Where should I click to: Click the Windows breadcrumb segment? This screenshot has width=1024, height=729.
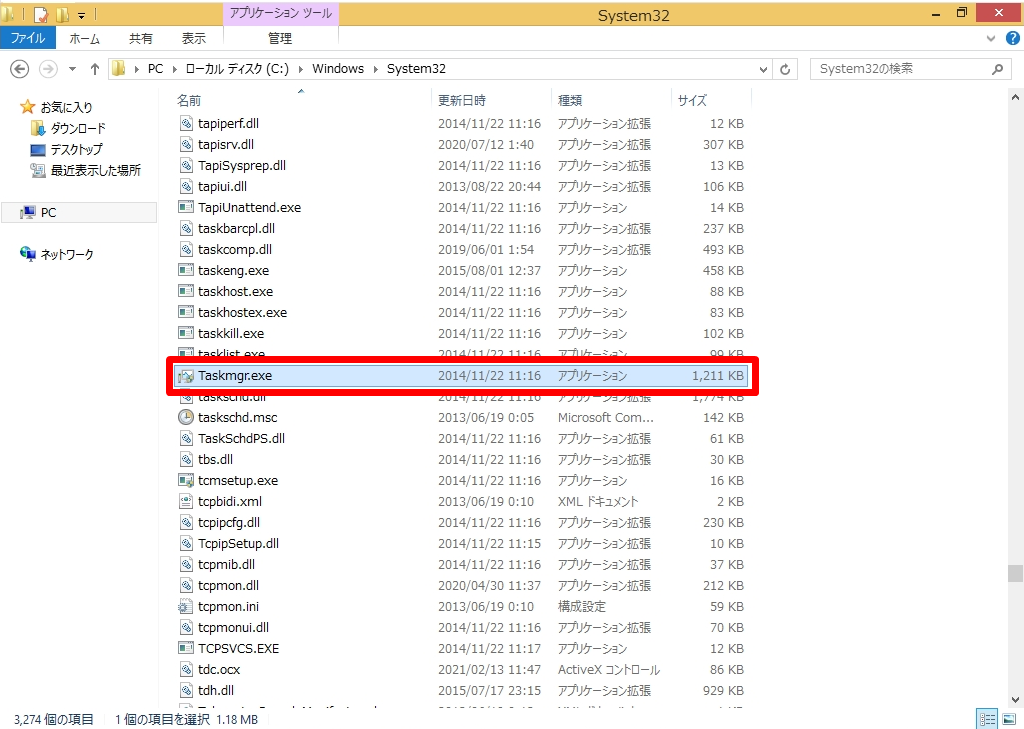pos(338,69)
